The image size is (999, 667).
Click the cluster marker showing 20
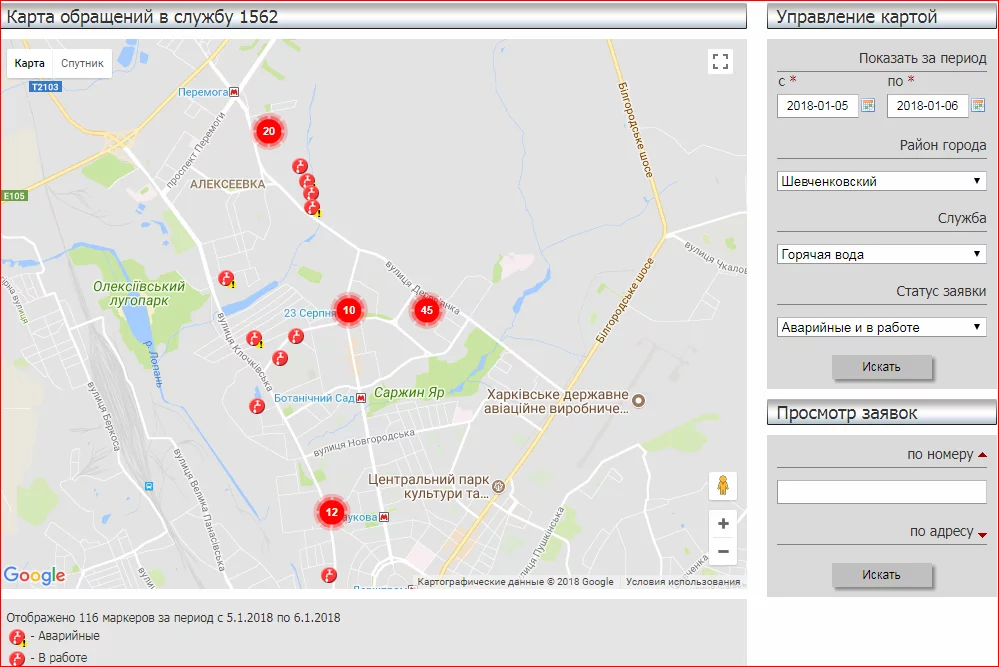tap(268, 131)
